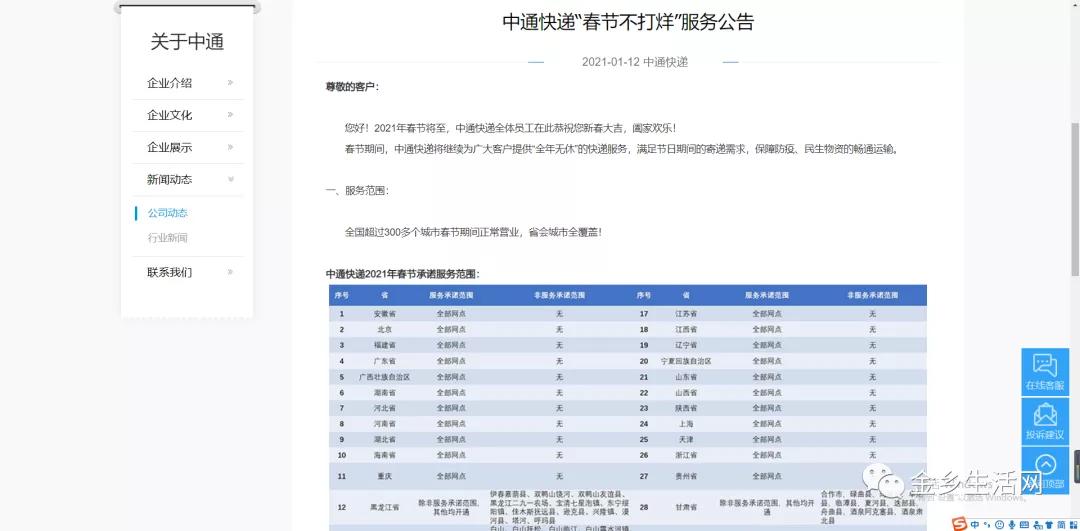The image size is (1080, 531).
Task: Click the 江西省 table cell
Action: pos(686,329)
